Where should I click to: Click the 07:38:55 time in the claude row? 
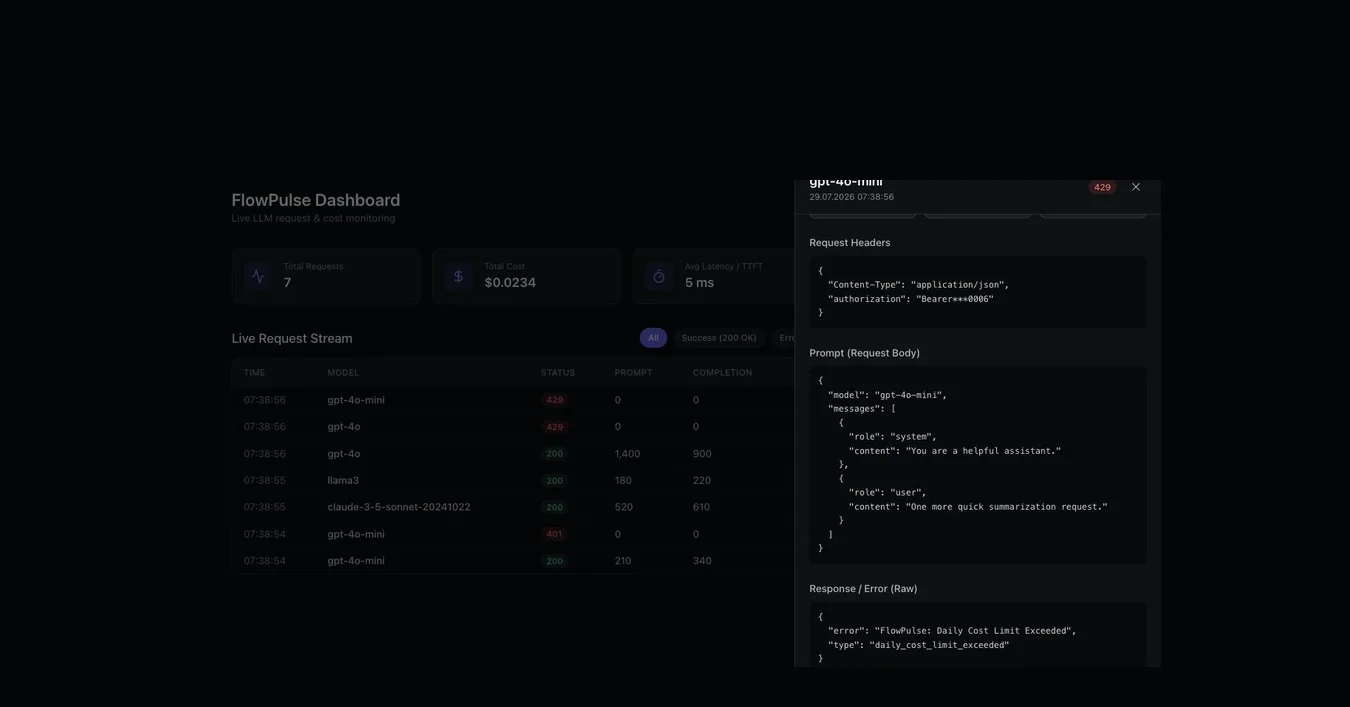click(x=264, y=507)
